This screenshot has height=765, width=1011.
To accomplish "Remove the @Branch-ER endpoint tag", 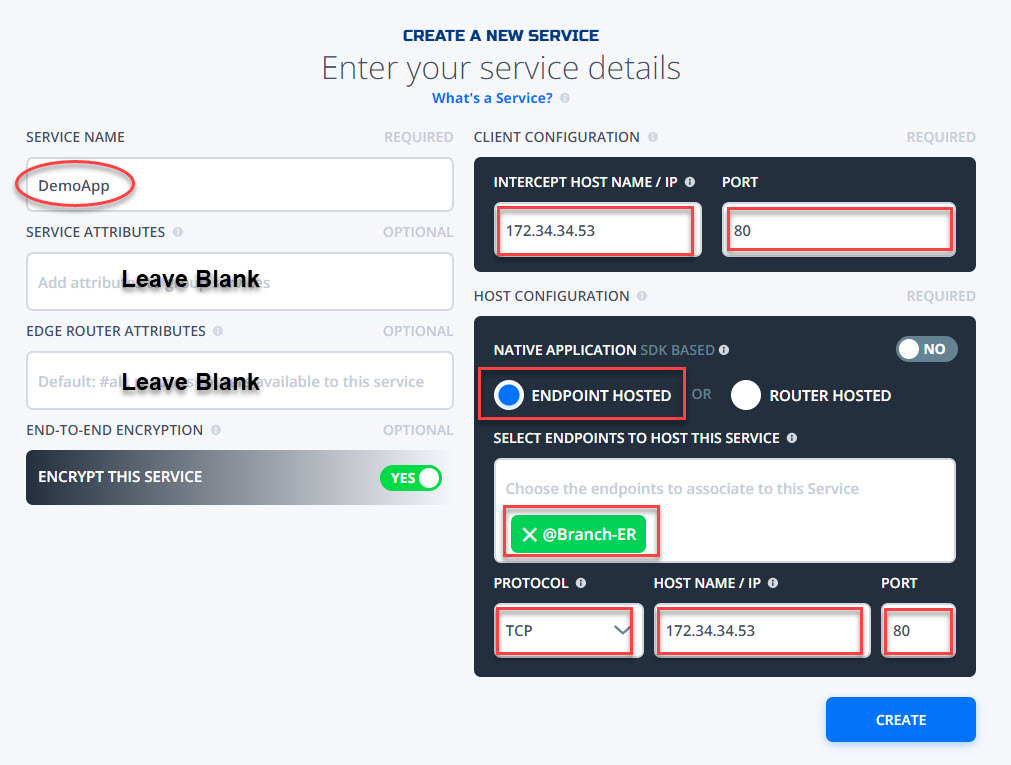I will point(529,534).
